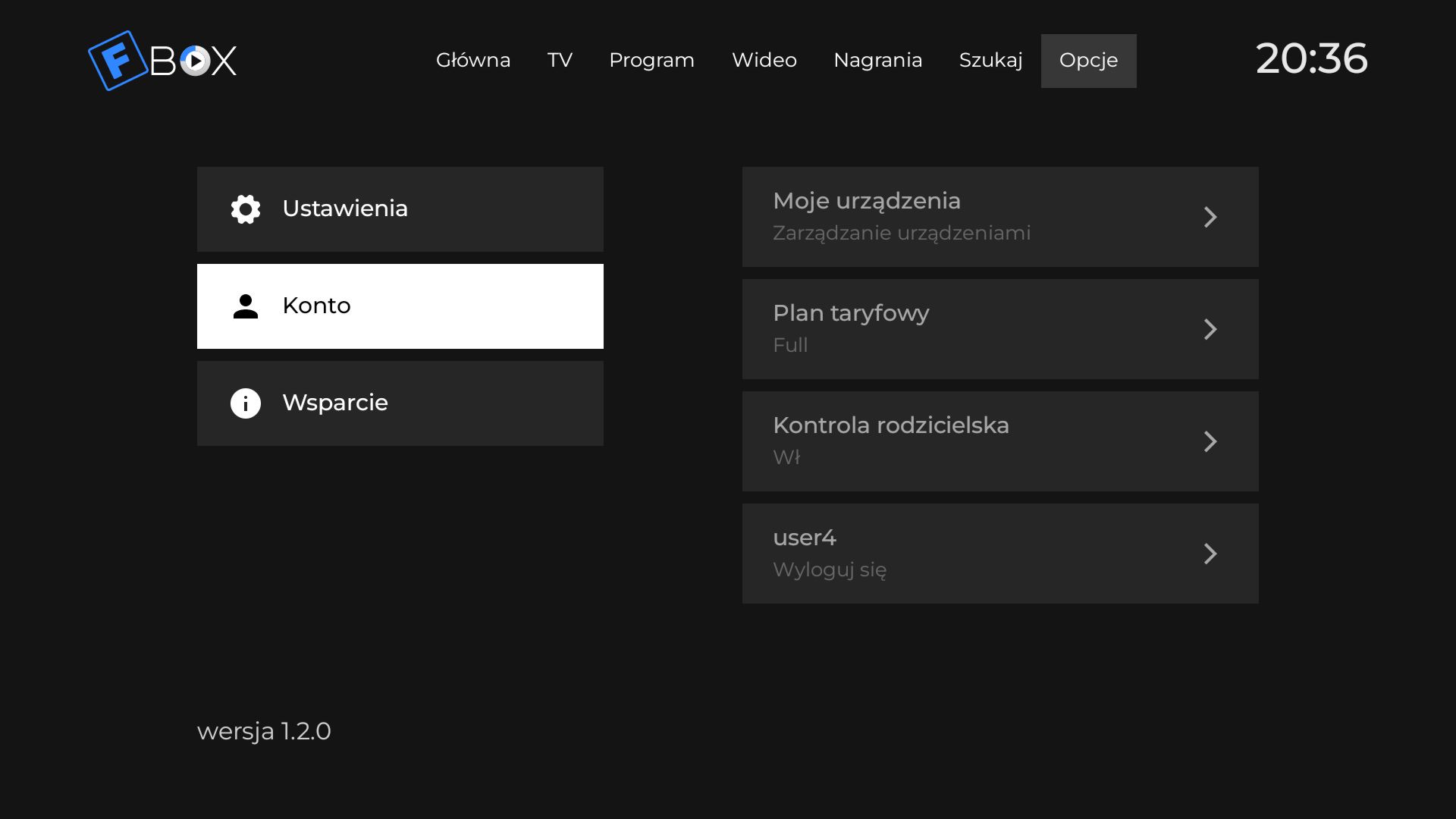
Task: Open the Program tab
Action: [651, 61]
